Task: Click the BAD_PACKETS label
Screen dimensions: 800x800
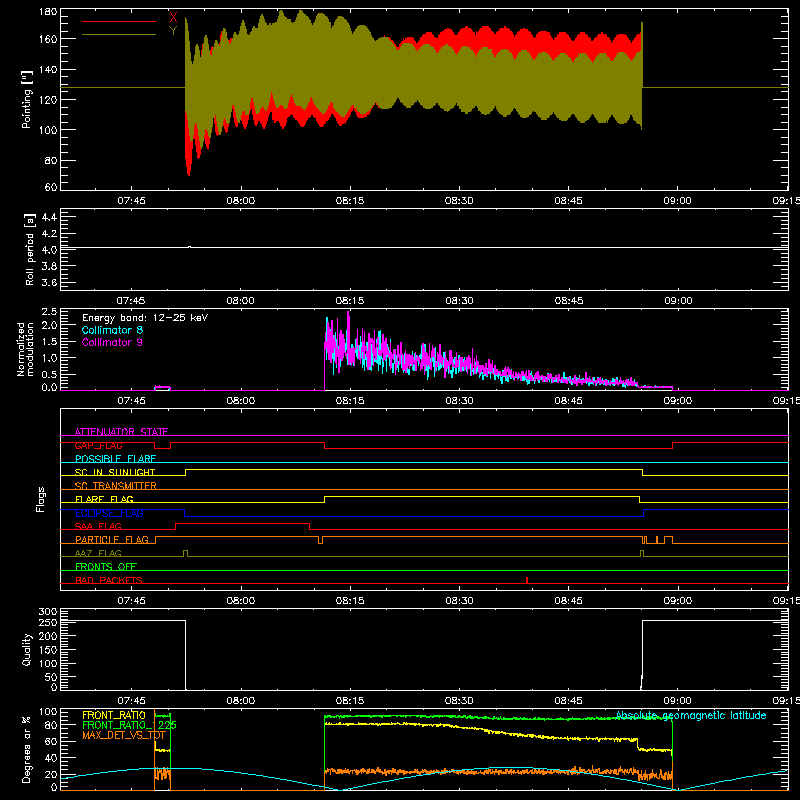Action: (x=109, y=580)
